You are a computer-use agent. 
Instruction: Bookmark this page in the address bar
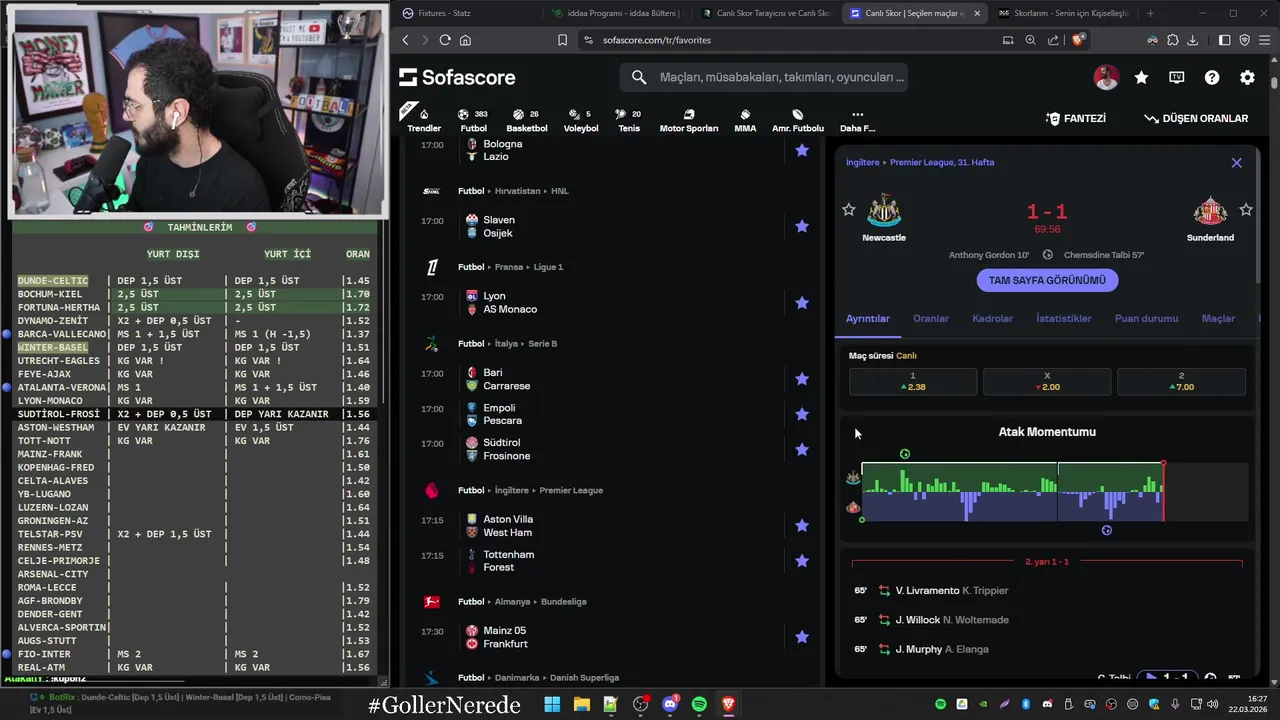(x=562, y=40)
